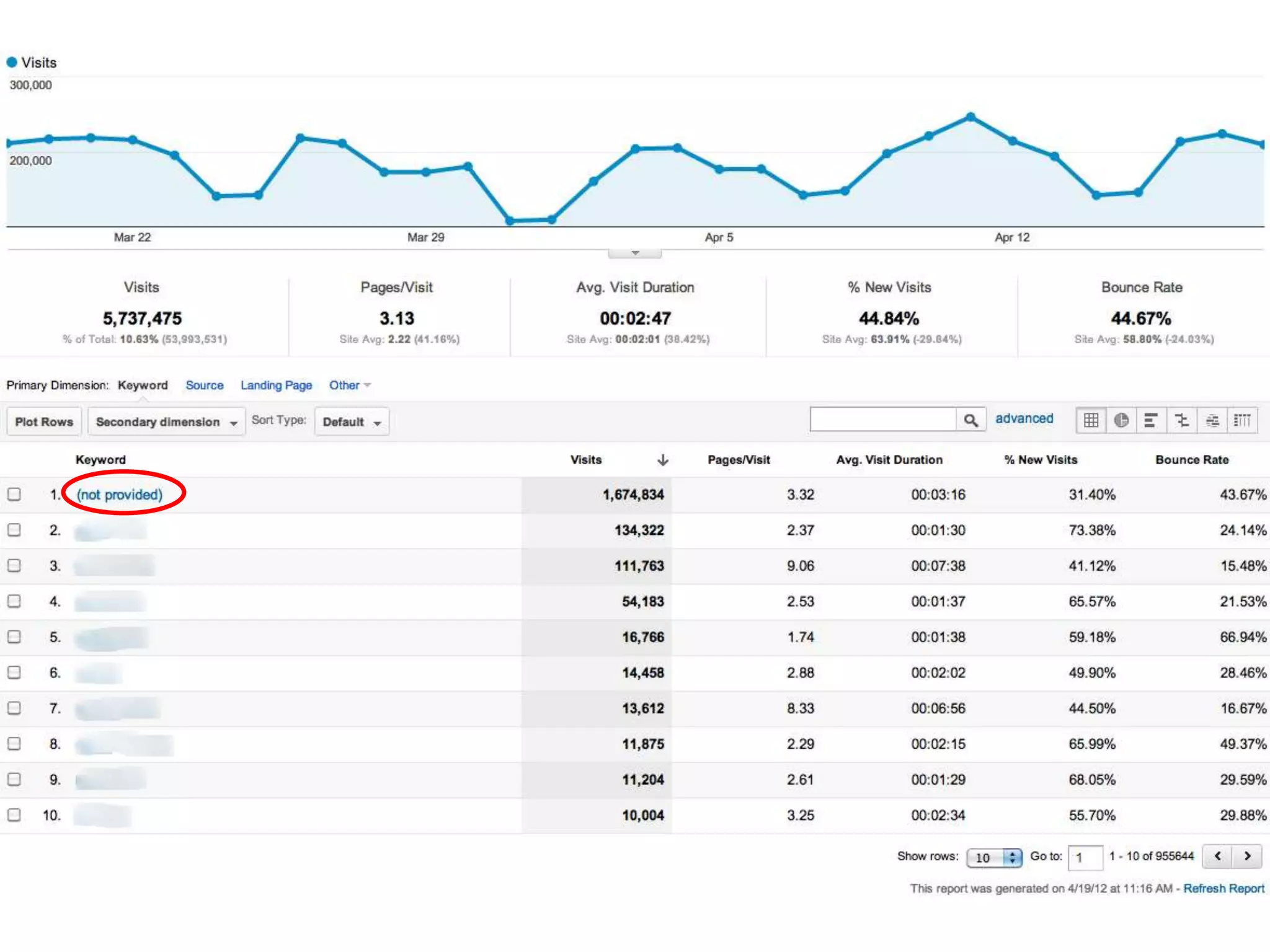The width and height of the screenshot is (1270, 952).
Task: Change the Show rows count selector
Action: [x=993, y=857]
